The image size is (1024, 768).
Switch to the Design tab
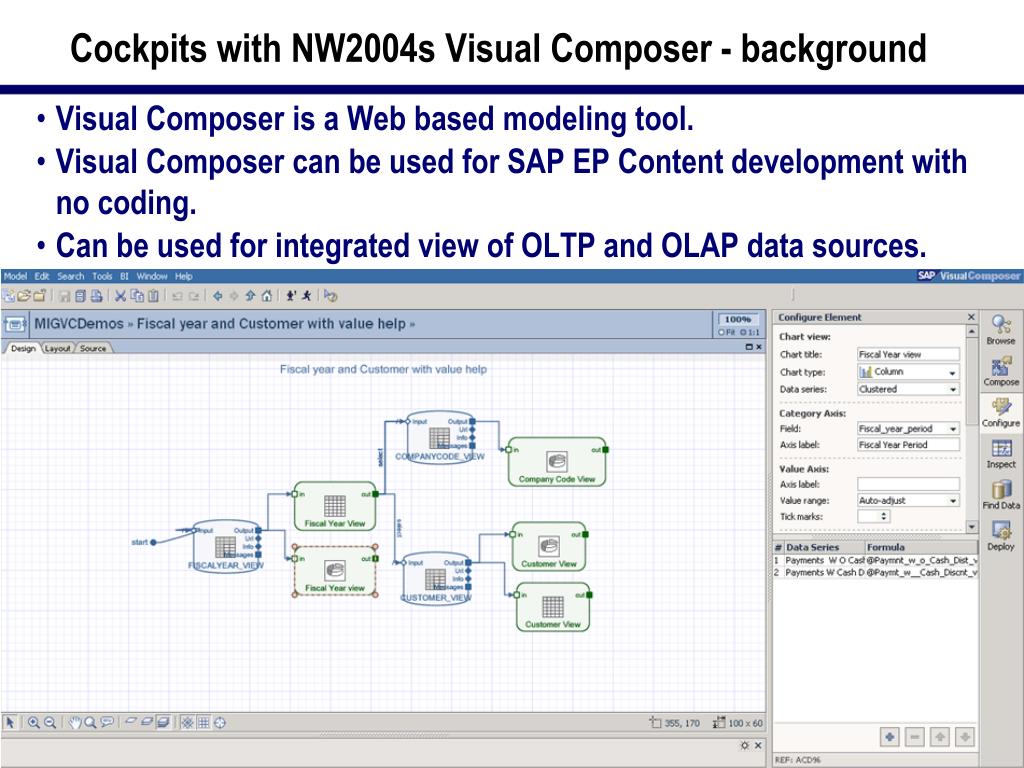point(23,348)
